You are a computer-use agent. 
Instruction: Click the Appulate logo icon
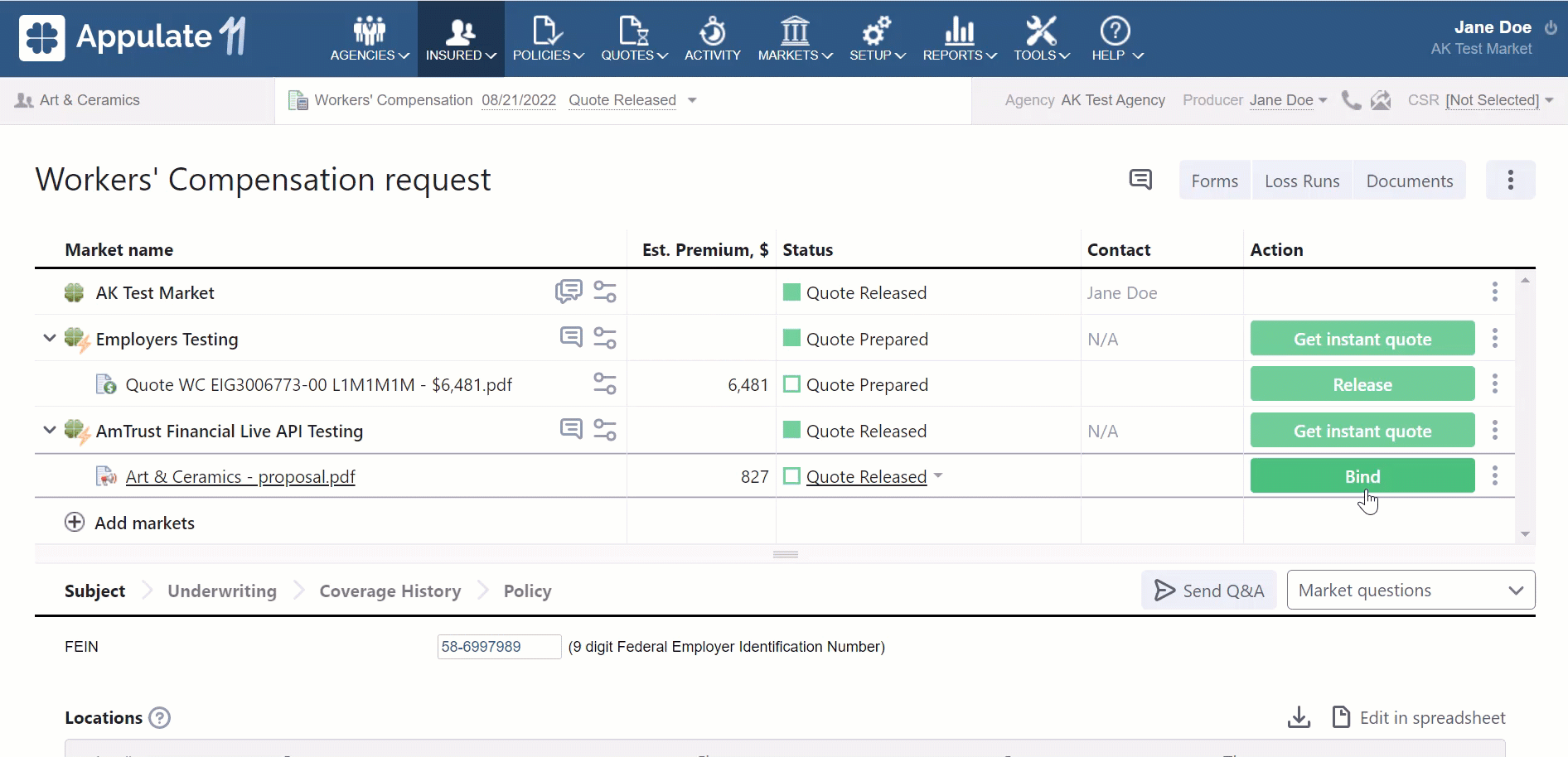(41, 37)
